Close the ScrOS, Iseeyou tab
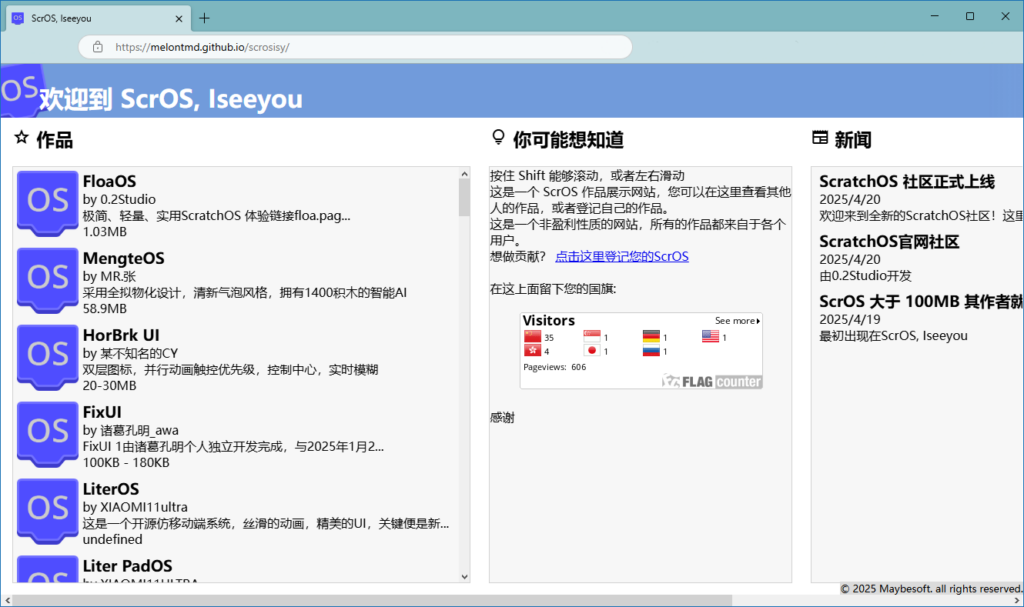 point(178,17)
